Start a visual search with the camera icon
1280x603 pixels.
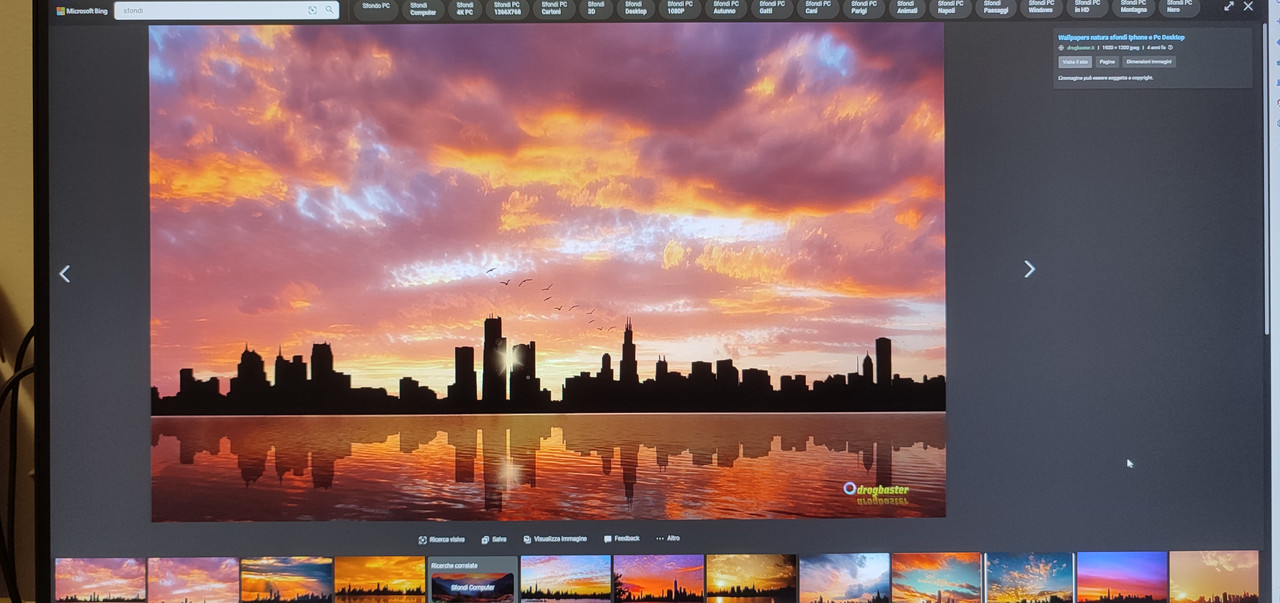point(312,10)
